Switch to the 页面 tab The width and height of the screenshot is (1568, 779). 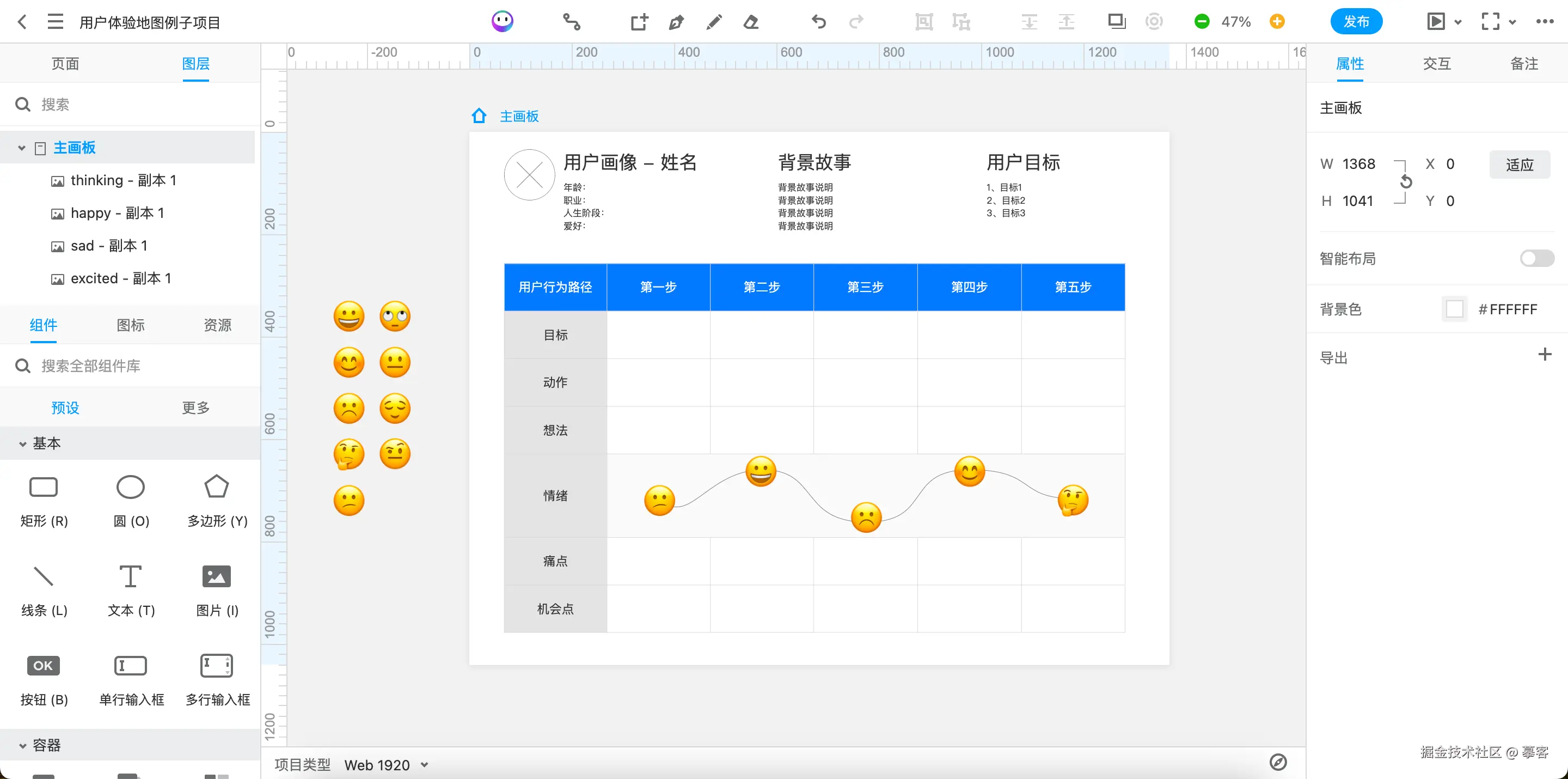coord(65,63)
